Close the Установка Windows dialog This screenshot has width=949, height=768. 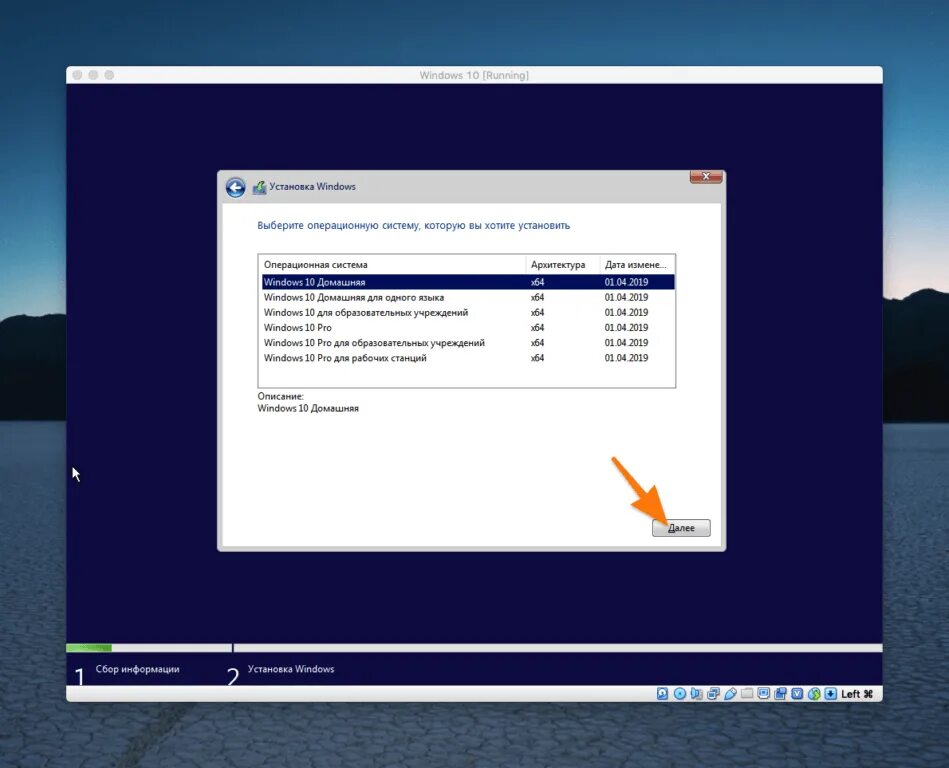coord(706,177)
